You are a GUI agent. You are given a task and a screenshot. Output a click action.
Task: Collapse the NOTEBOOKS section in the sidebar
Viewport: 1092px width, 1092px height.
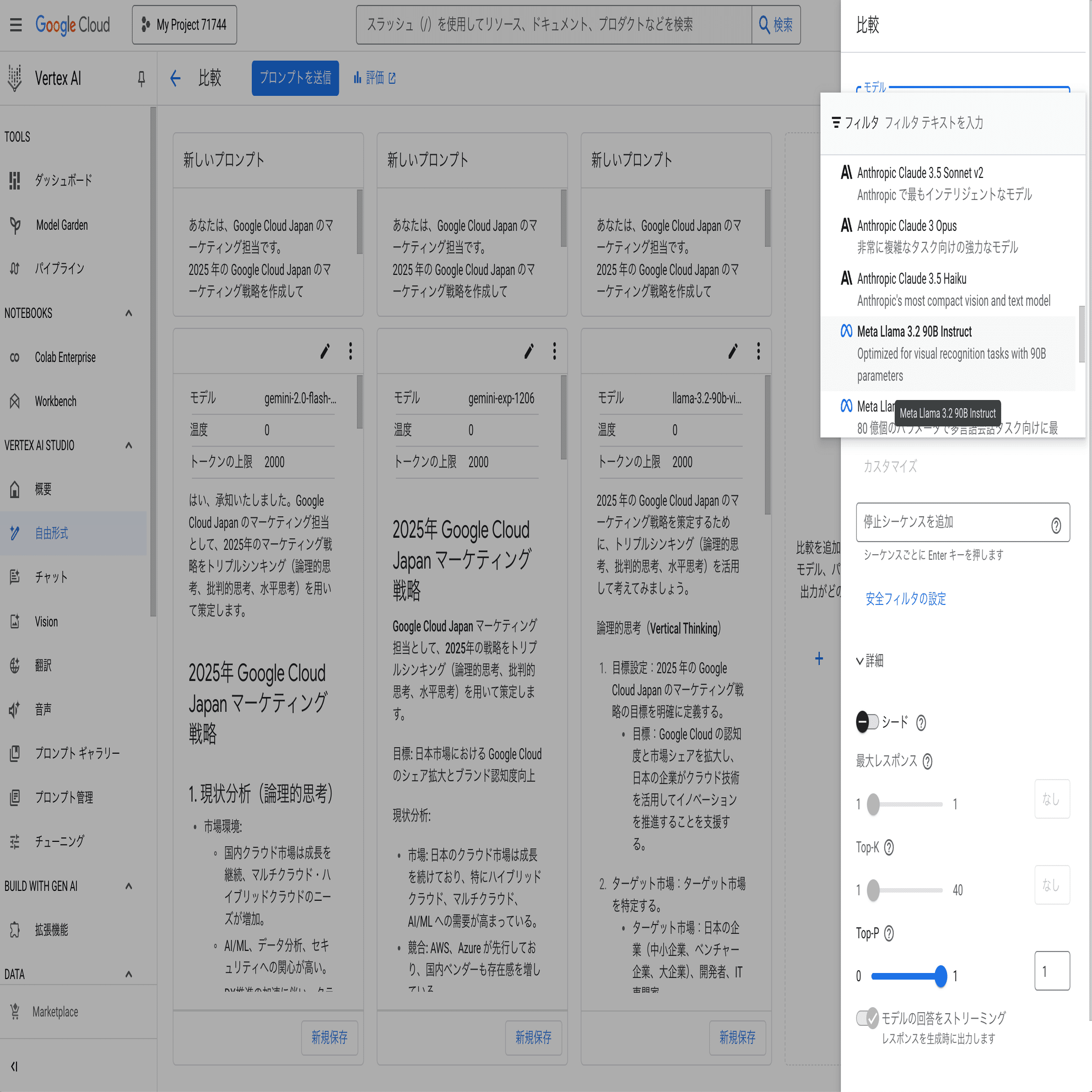pos(128,313)
